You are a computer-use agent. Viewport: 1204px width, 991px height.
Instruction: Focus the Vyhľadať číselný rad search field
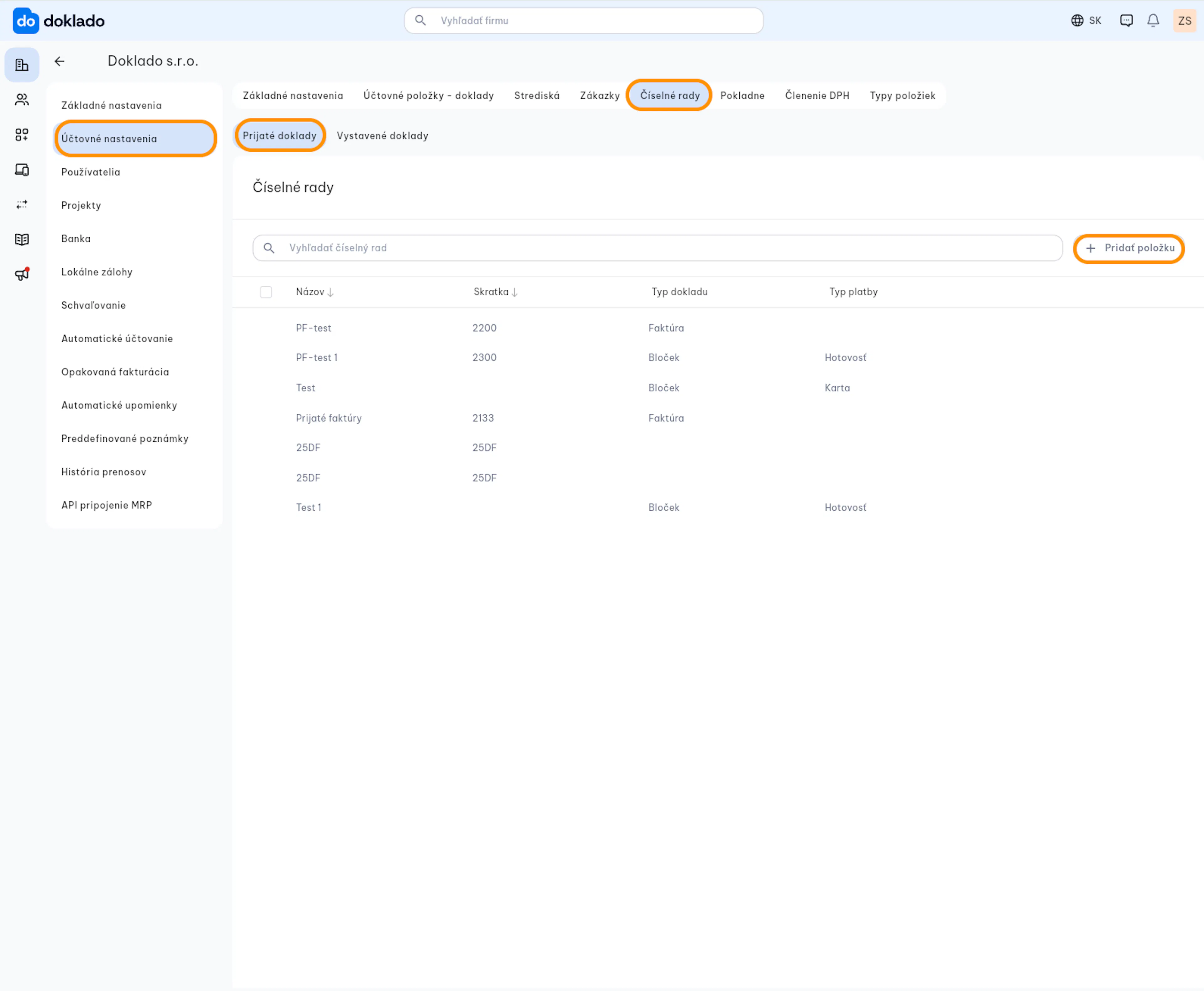pos(658,248)
